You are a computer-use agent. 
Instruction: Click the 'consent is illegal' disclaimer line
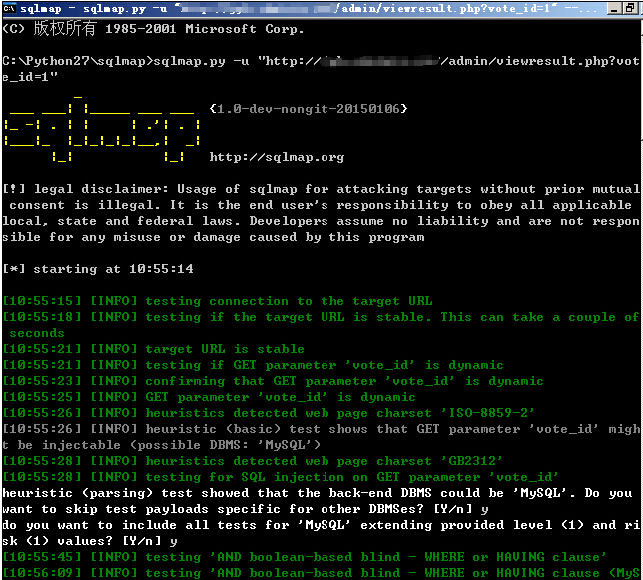point(321,205)
